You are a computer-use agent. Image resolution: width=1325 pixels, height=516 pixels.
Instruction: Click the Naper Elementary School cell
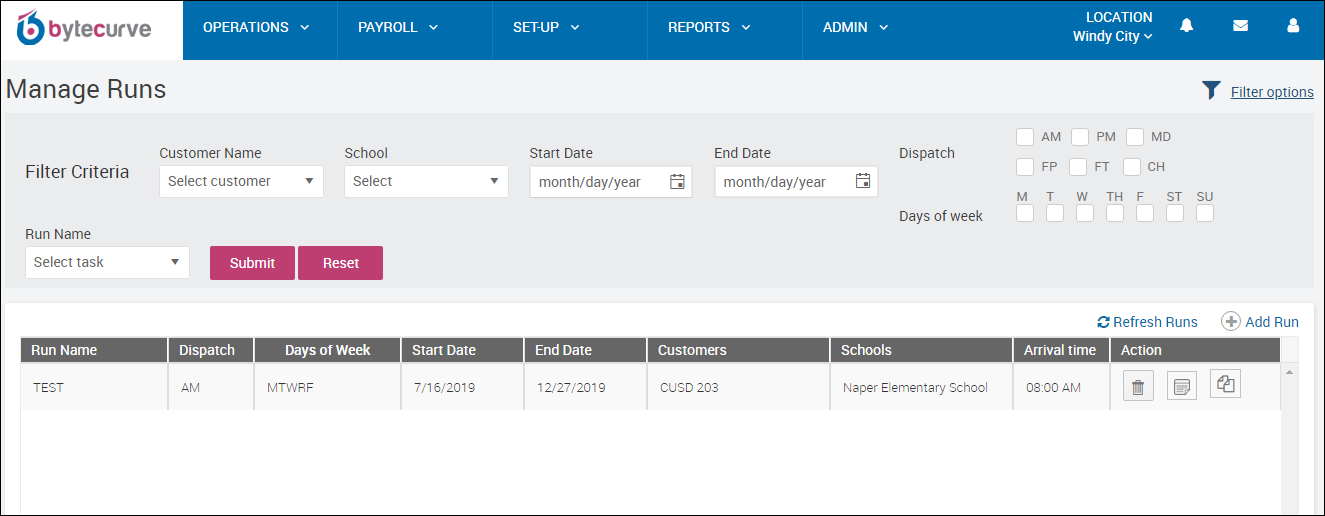[921, 387]
